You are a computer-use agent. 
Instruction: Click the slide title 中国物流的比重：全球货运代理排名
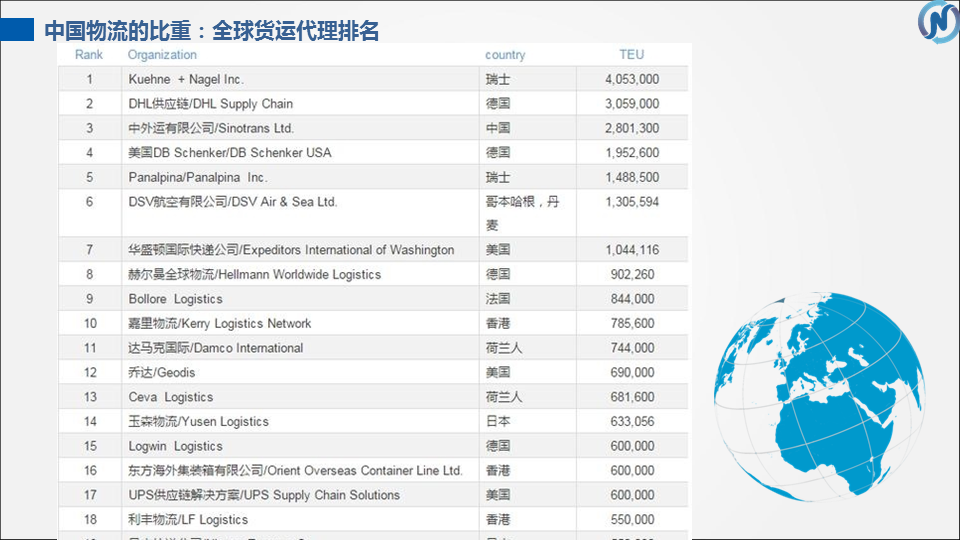click(211, 31)
